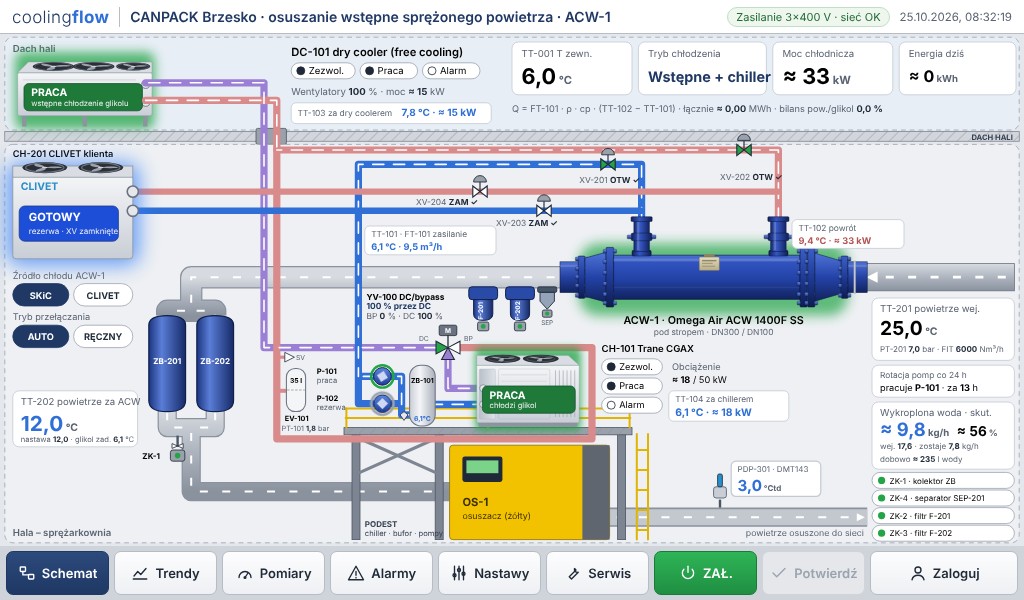The width and height of the screenshot is (1024, 600).
Task: Open the Schemat tab
Action: (x=57, y=573)
